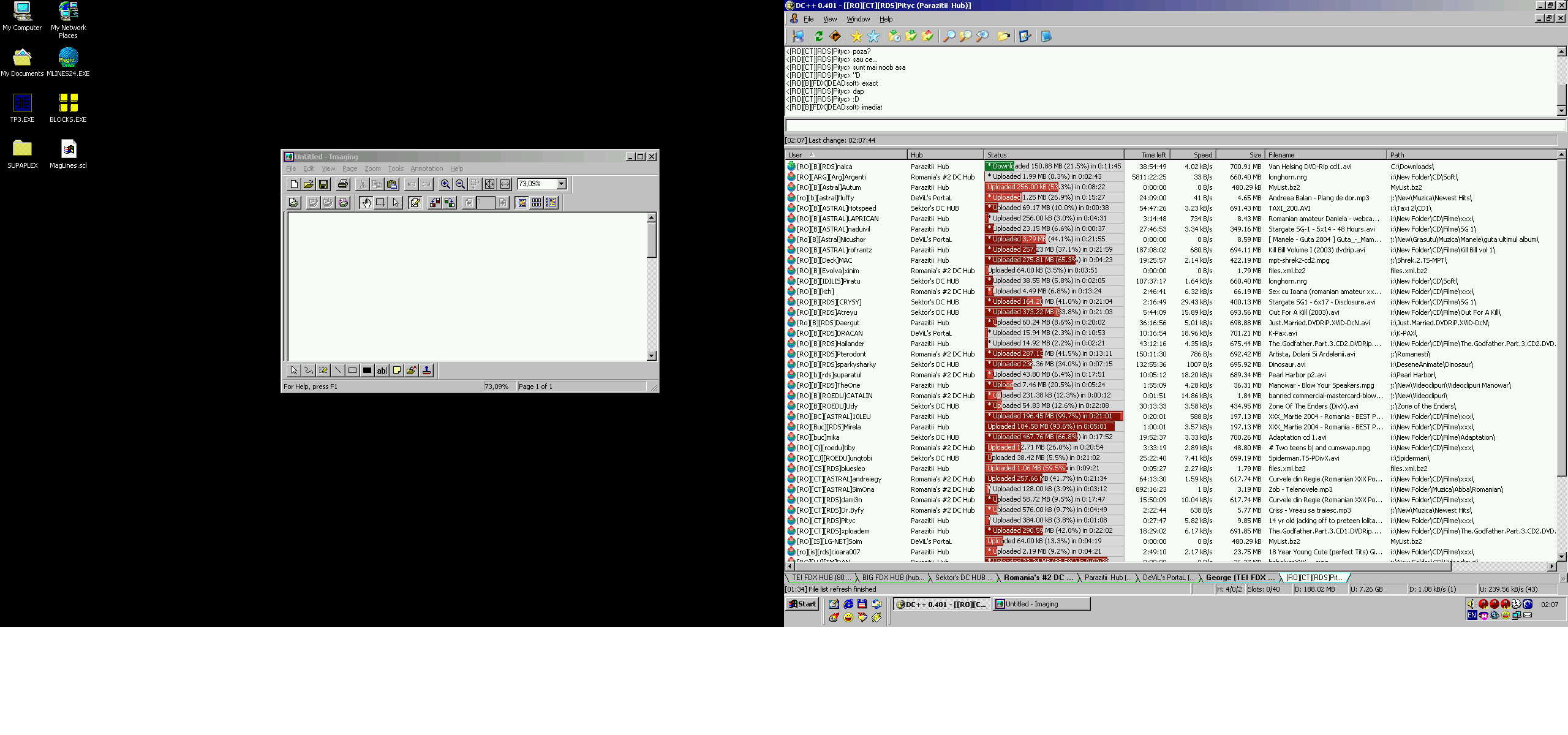Image resolution: width=1568 pixels, height=735 pixels.
Task: Switch to the Sektor's DC HUB tab
Action: (x=962, y=578)
